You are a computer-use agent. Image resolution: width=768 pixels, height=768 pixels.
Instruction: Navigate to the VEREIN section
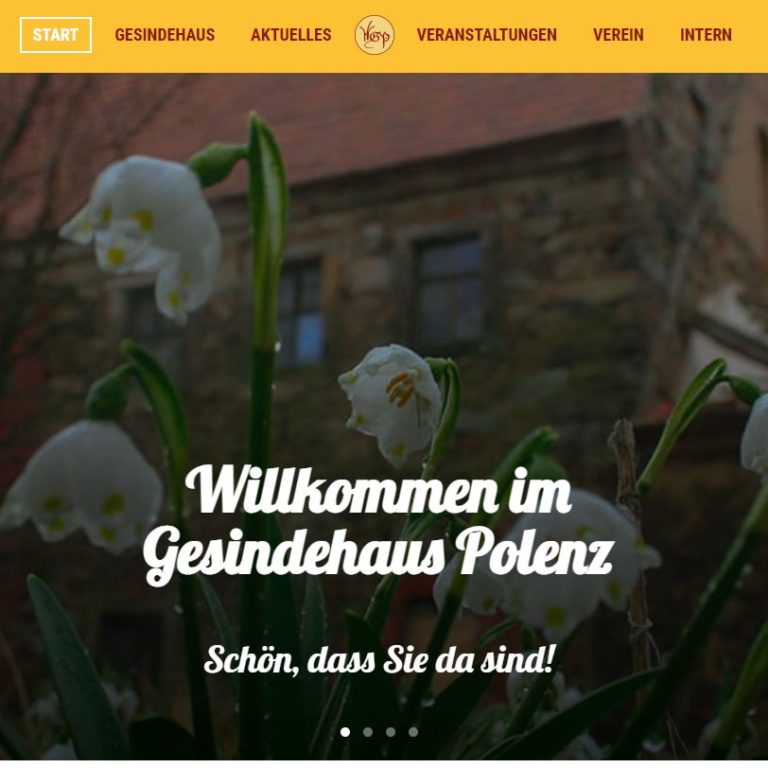point(618,35)
